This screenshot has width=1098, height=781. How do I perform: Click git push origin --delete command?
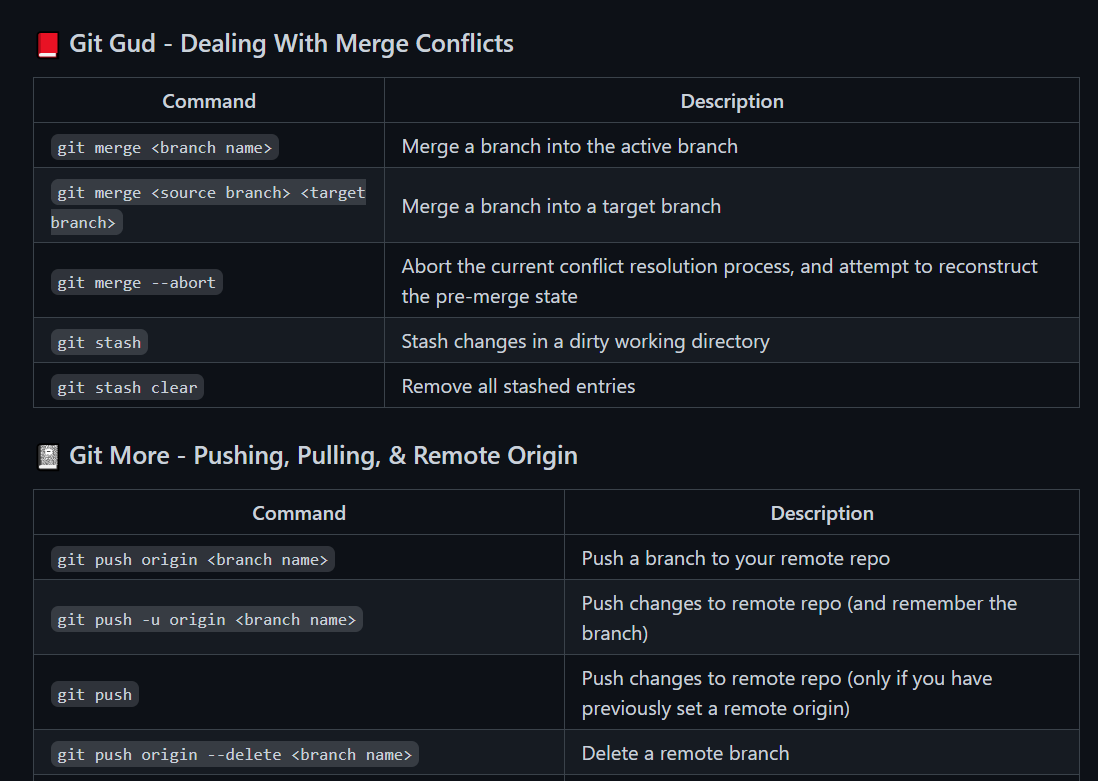(x=235, y=754)
